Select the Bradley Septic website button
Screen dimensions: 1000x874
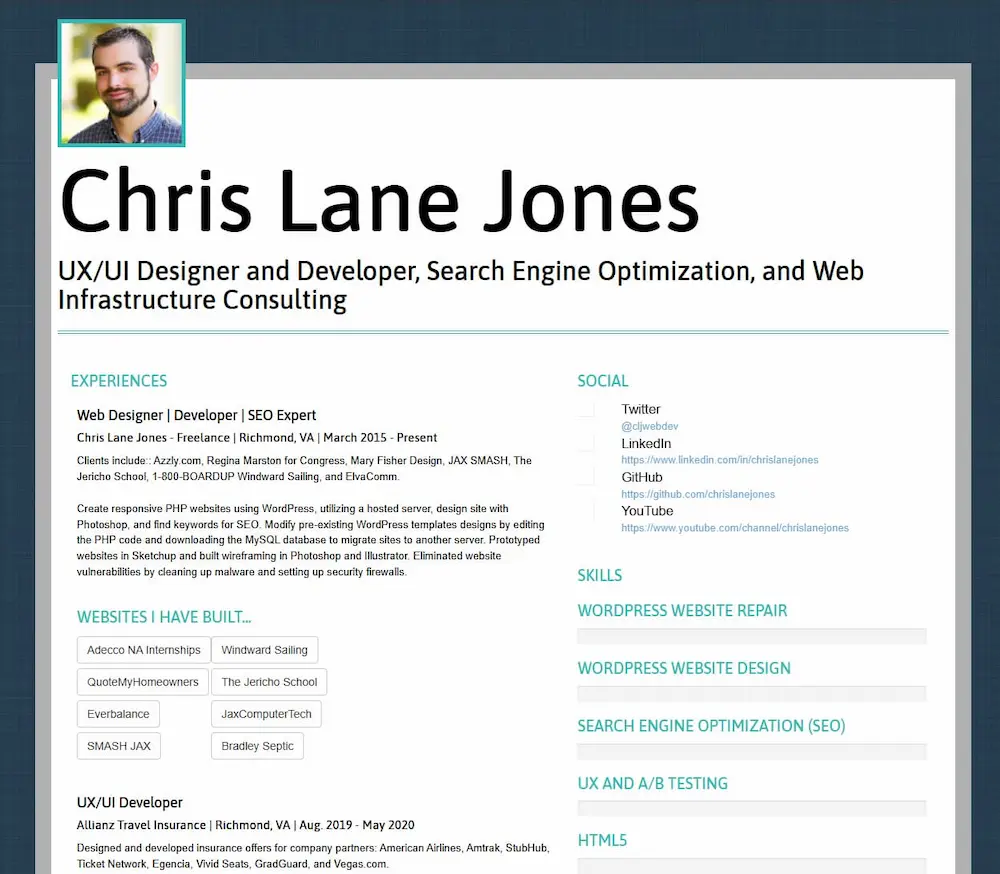(257, 745)
